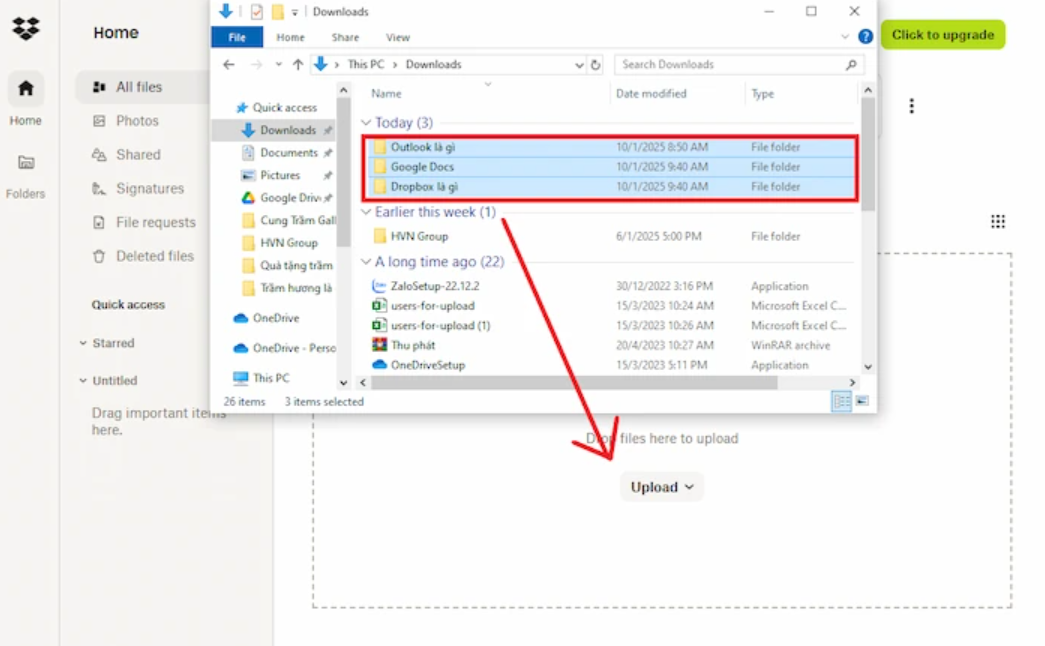The height and width of the screenshot is (646, 1045).
Task: Switch to the View tab in Explorer
Action: pos(398,36)
